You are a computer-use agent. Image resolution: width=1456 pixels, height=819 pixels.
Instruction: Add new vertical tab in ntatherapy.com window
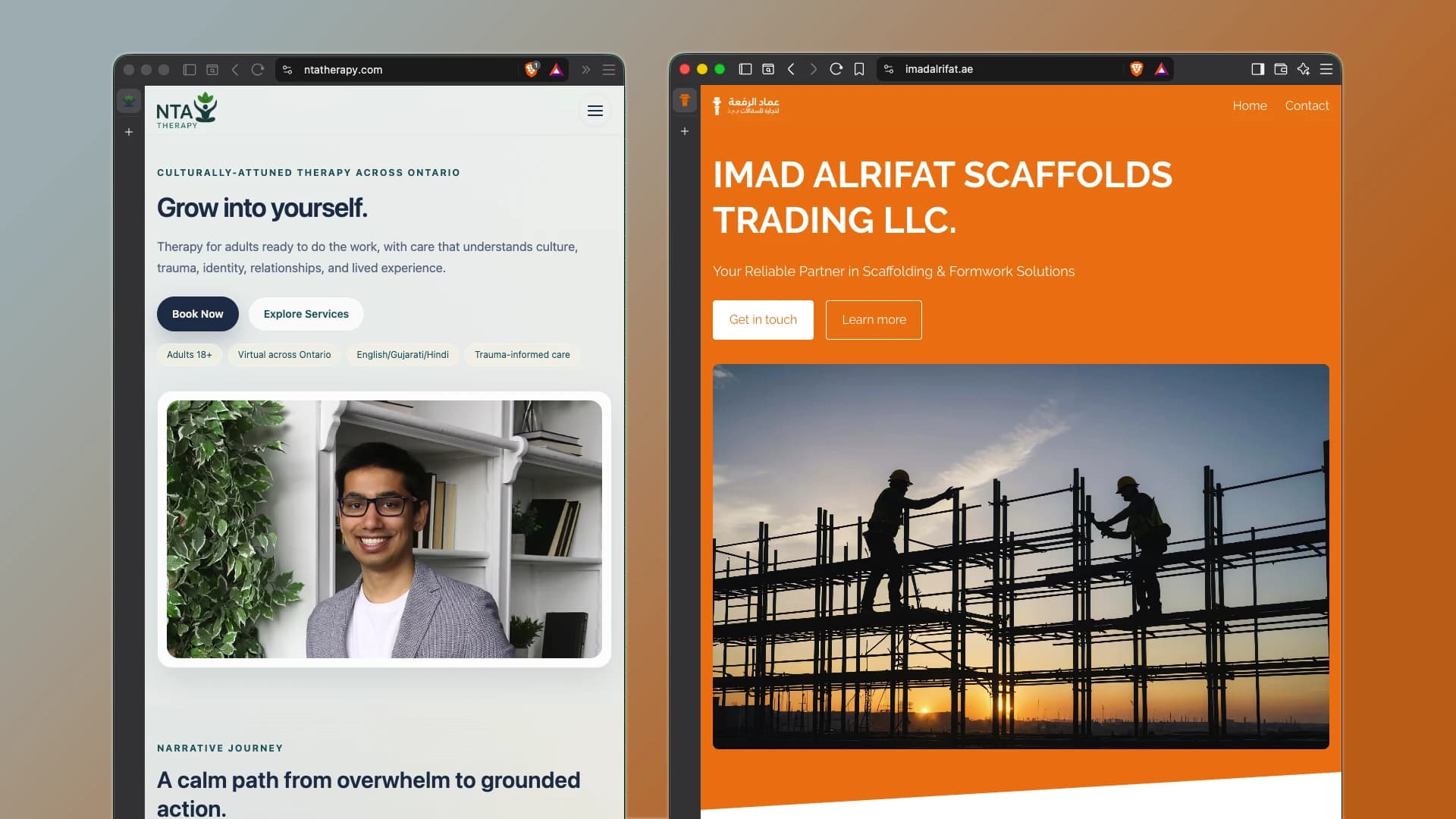(x=129, y=132)
